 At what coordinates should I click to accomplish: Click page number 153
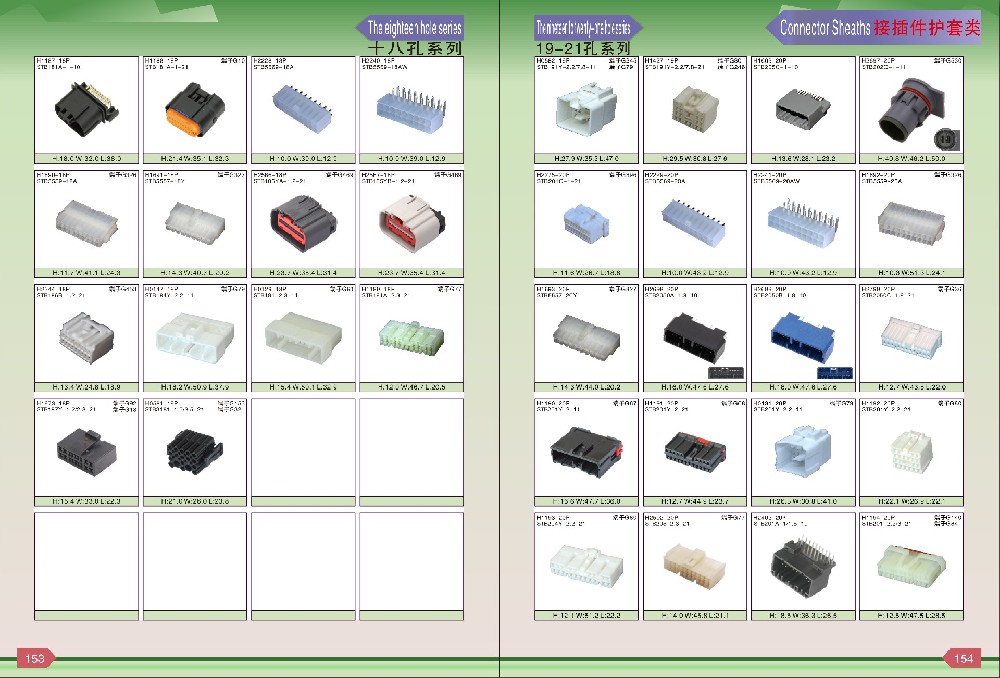point(36,658)
